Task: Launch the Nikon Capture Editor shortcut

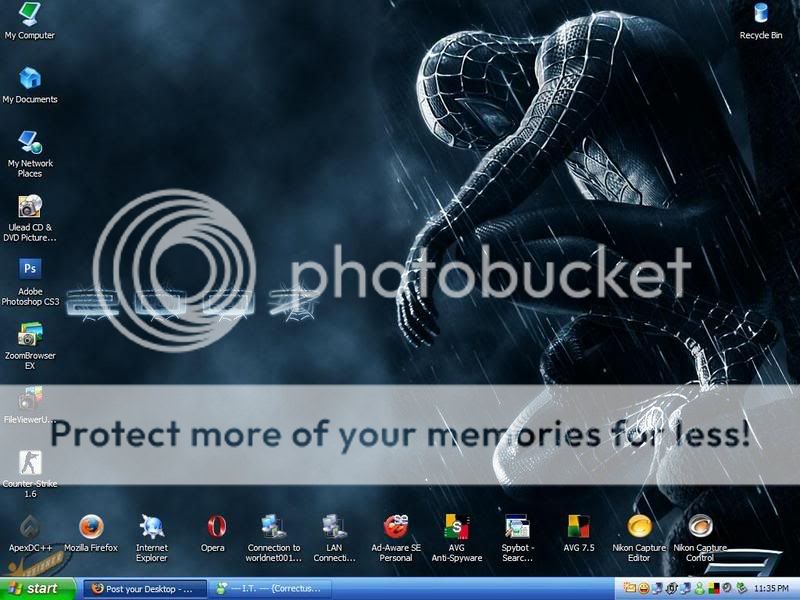Action: [639, 538]
